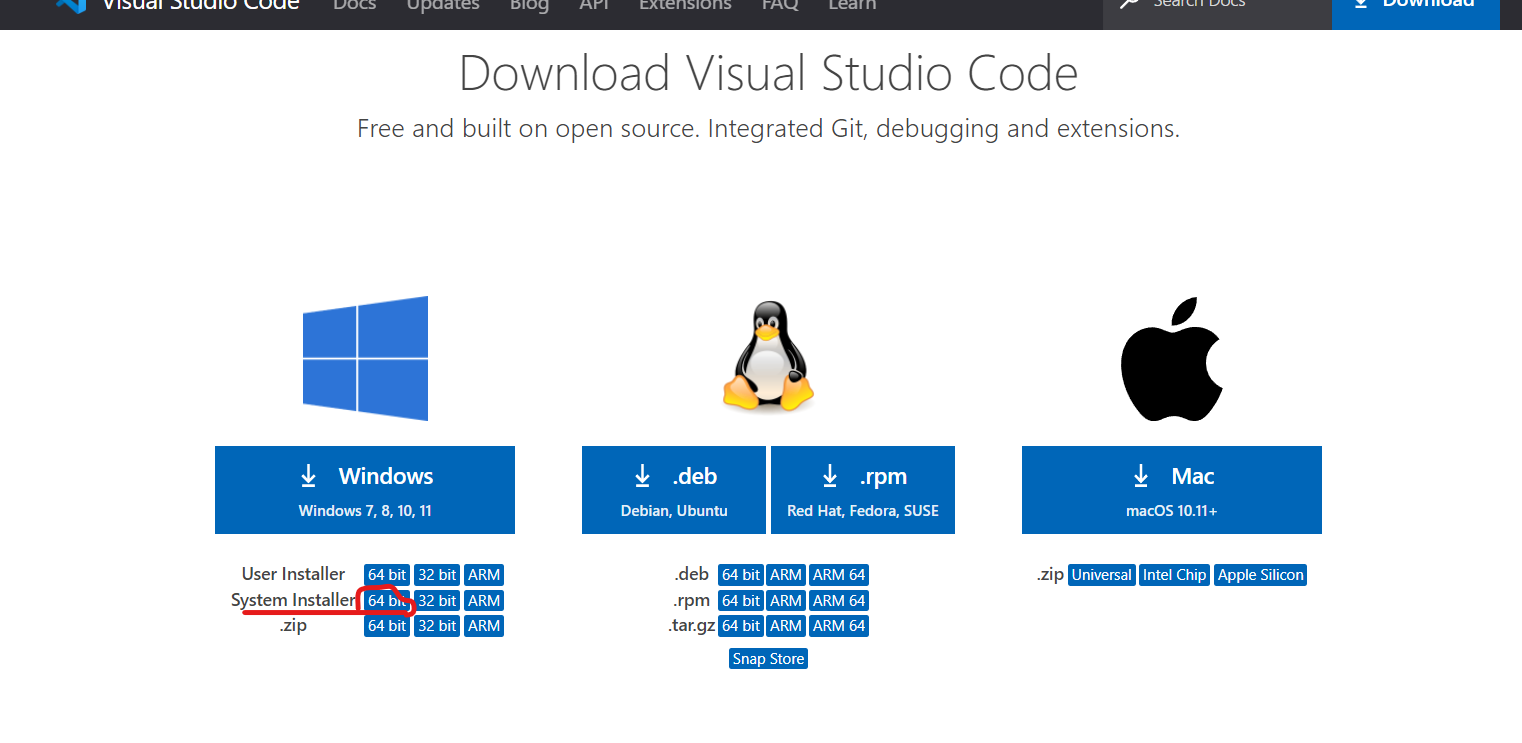Download Windows .zip 64 bit
Image resolution: width=1522 pixels, height=743 pixels.
point(387,626)
